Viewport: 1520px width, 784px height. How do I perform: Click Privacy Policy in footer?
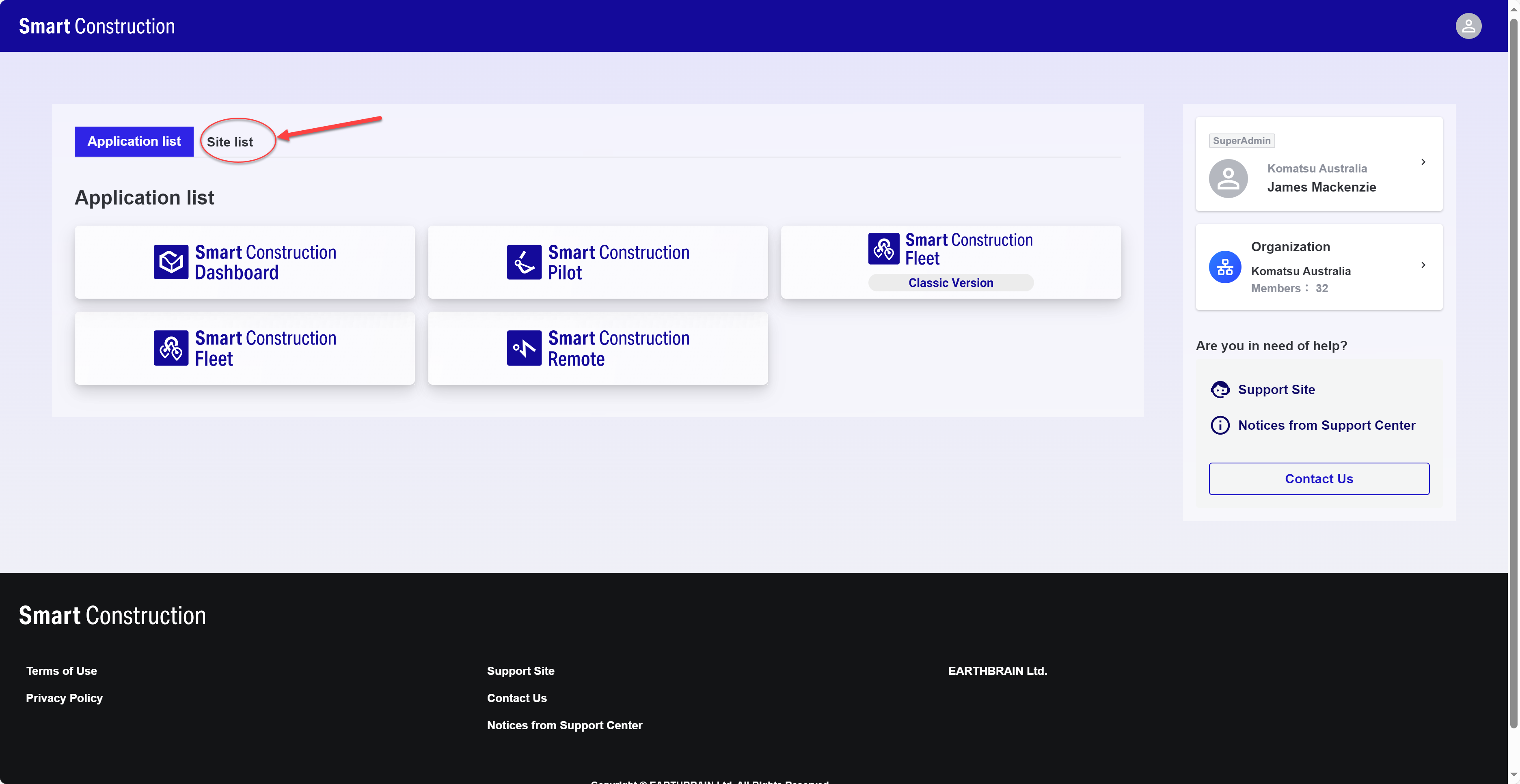coord(64,698)
